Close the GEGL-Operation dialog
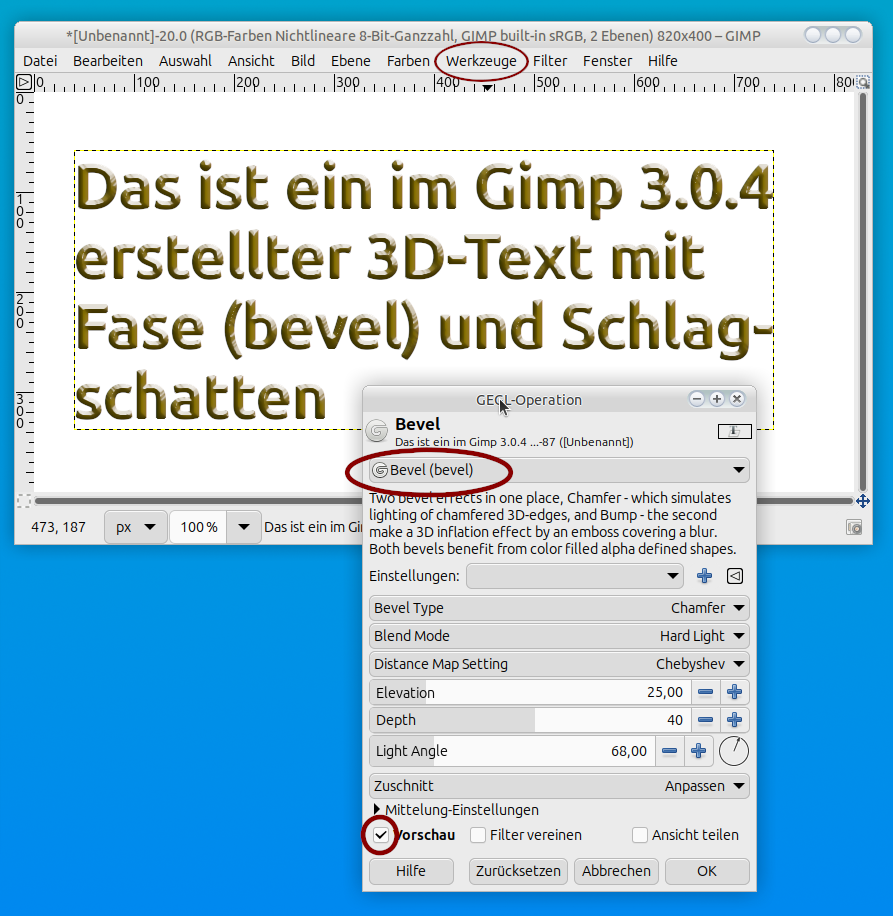 737,399
